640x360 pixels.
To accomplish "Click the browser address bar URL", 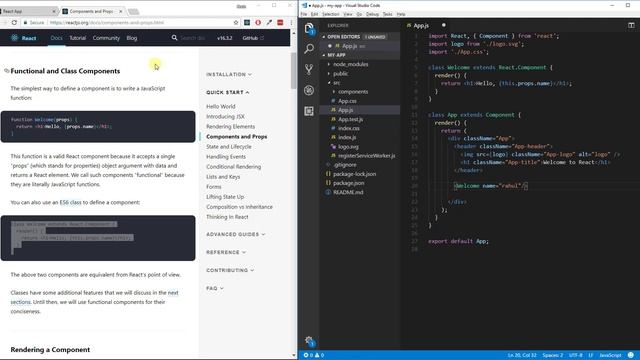I will pyautogui.click(x=107, y=22).
